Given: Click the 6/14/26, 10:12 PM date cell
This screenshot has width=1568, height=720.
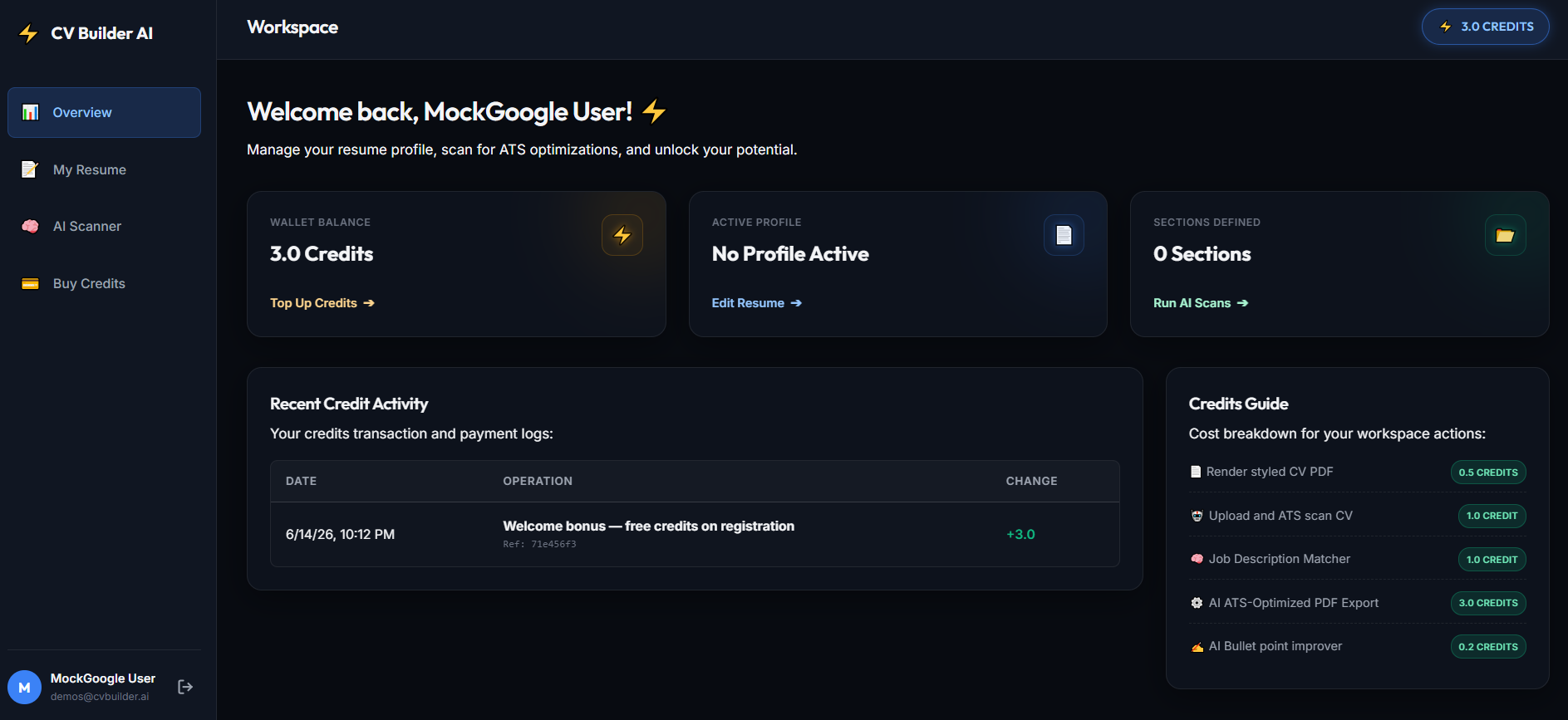Looking at the screenshot, I should point(340,534).
